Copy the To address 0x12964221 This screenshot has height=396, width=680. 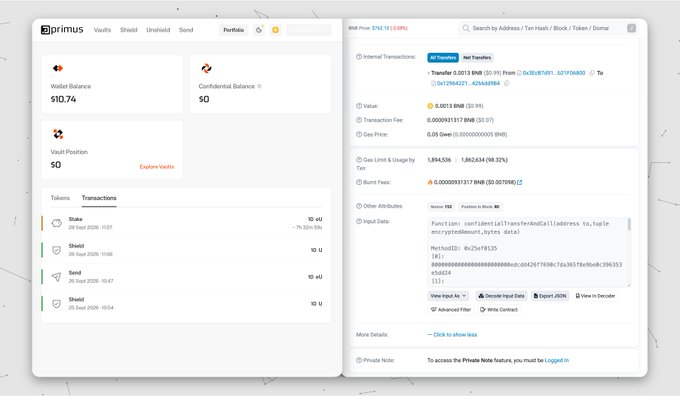506,83
